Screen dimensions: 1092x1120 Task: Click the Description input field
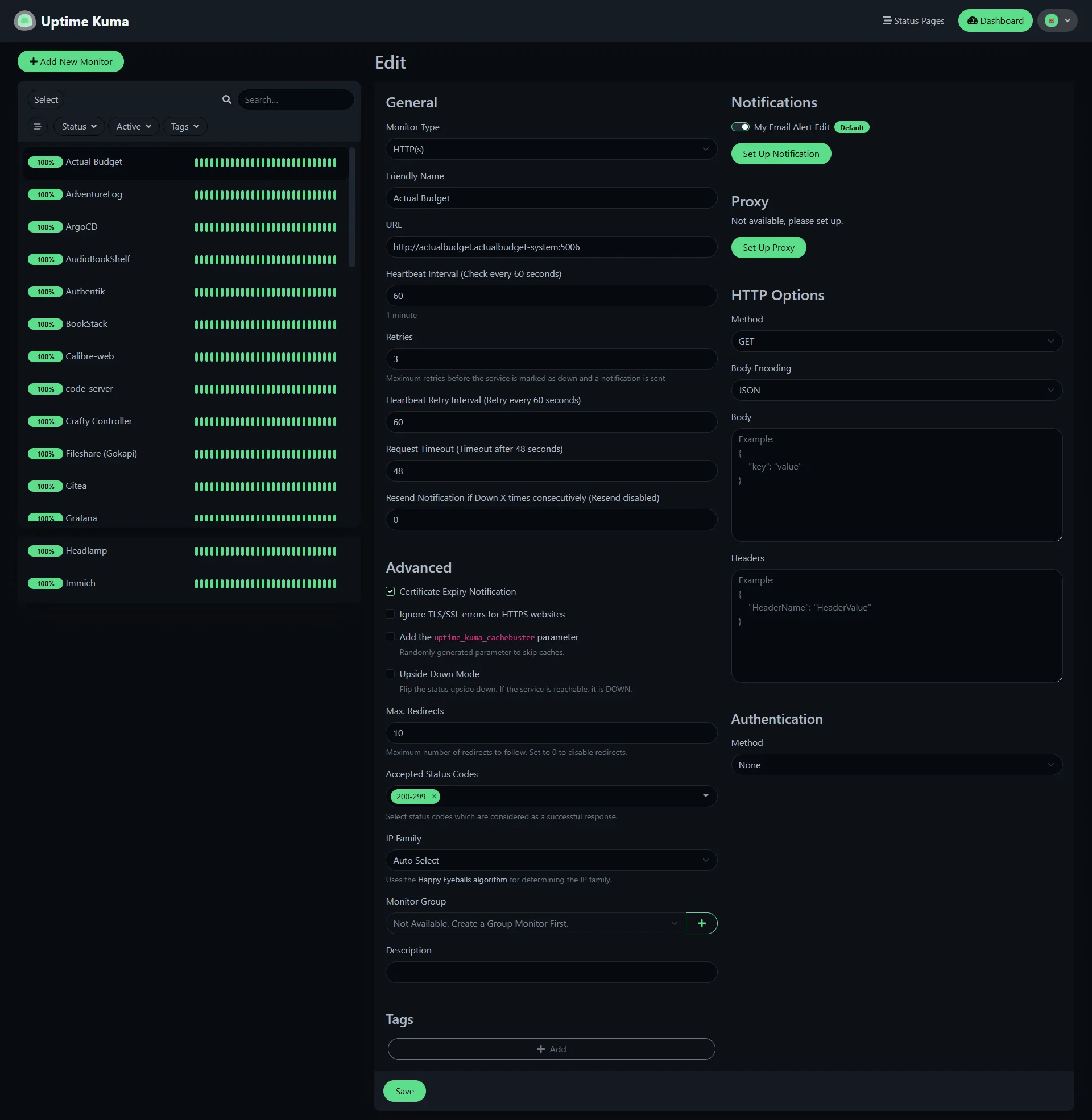[551, 972]
